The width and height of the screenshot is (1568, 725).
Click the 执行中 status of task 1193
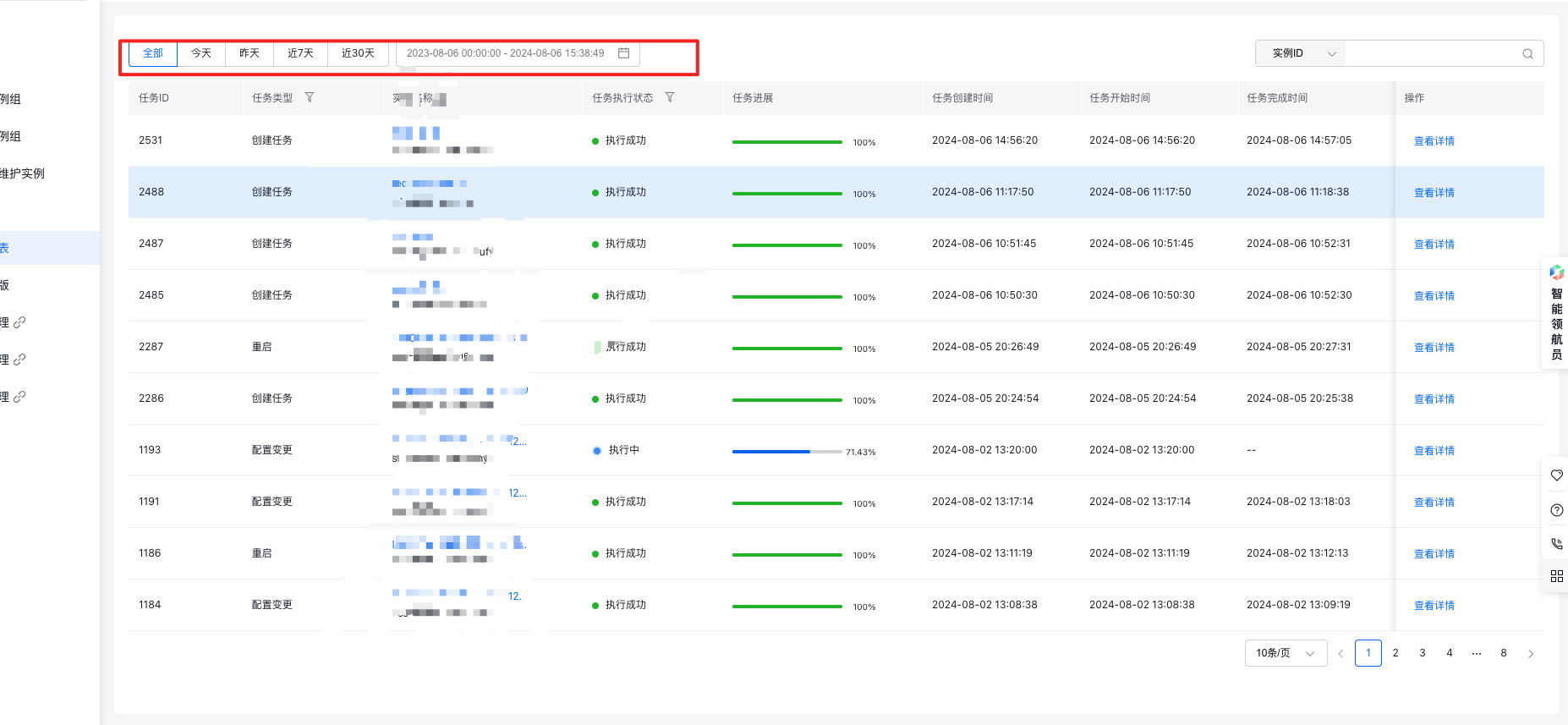click(x=624, y=450)
